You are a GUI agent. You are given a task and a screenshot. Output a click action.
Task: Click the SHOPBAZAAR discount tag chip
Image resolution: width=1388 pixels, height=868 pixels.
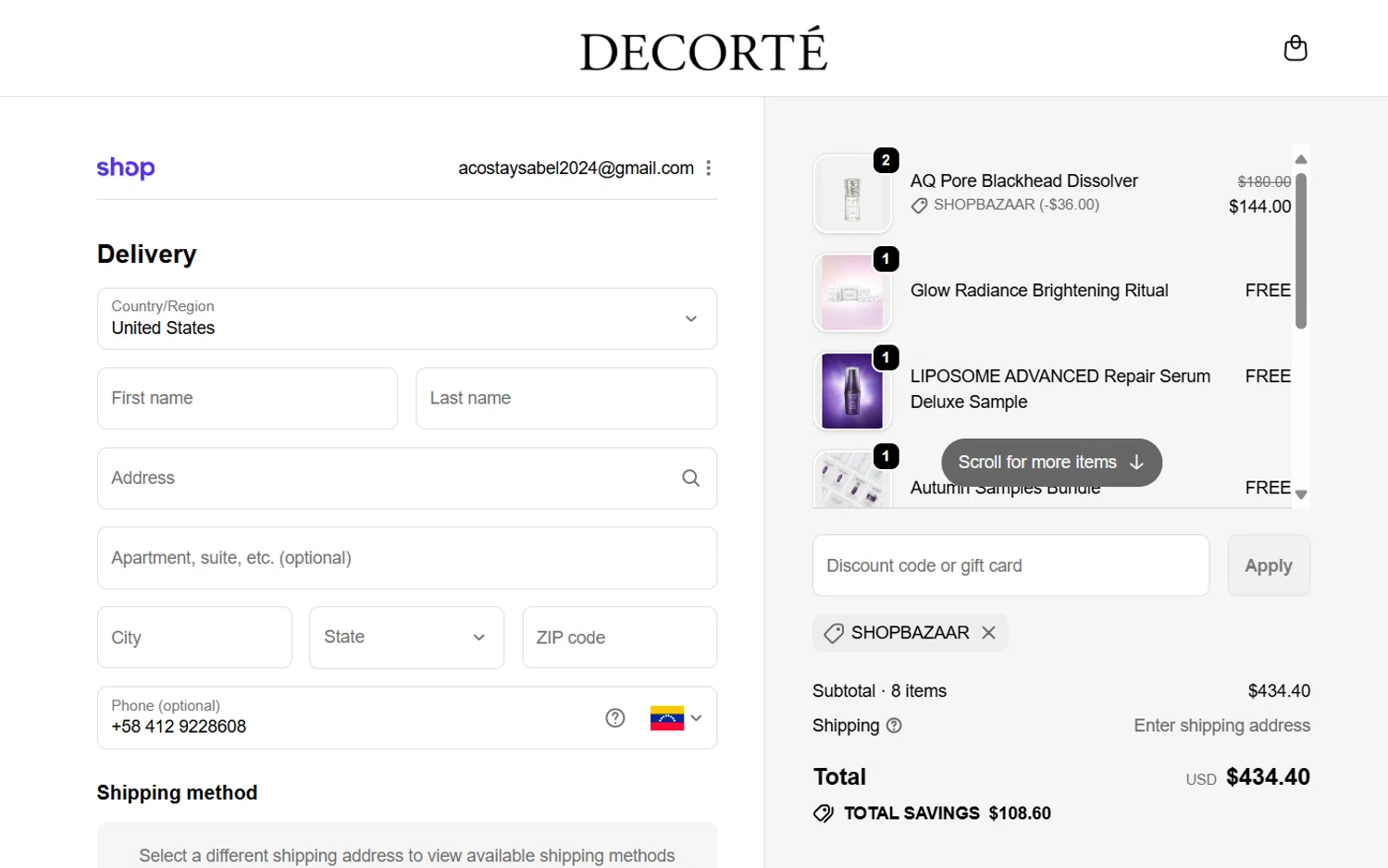(911, 633)
